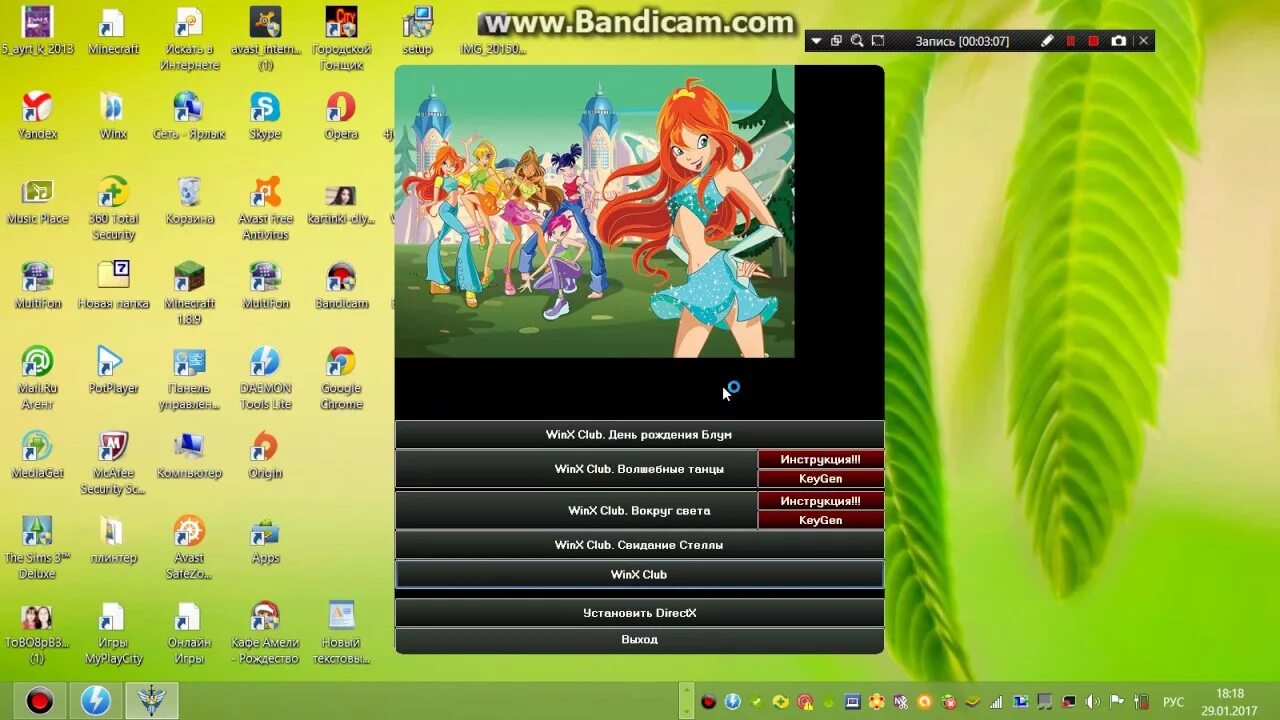The width and height of the screenshot is (1280, 720).
Task: Click Bandicam magnifier find-window icon
Action: (857, 41)
